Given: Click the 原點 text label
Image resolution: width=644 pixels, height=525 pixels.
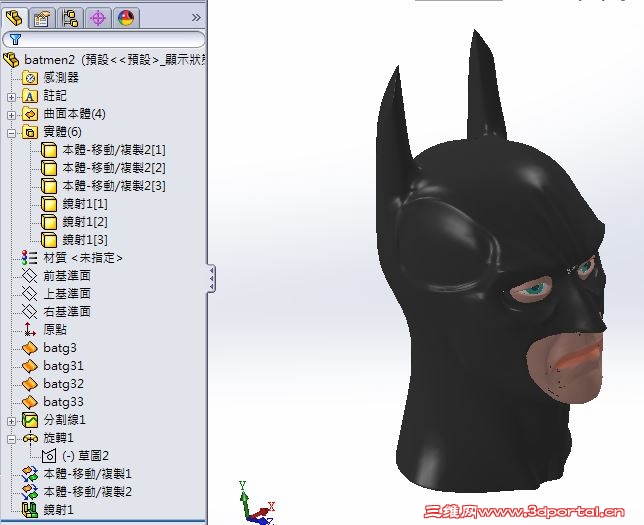Looking at the screenshot, I should click(55, 329).
